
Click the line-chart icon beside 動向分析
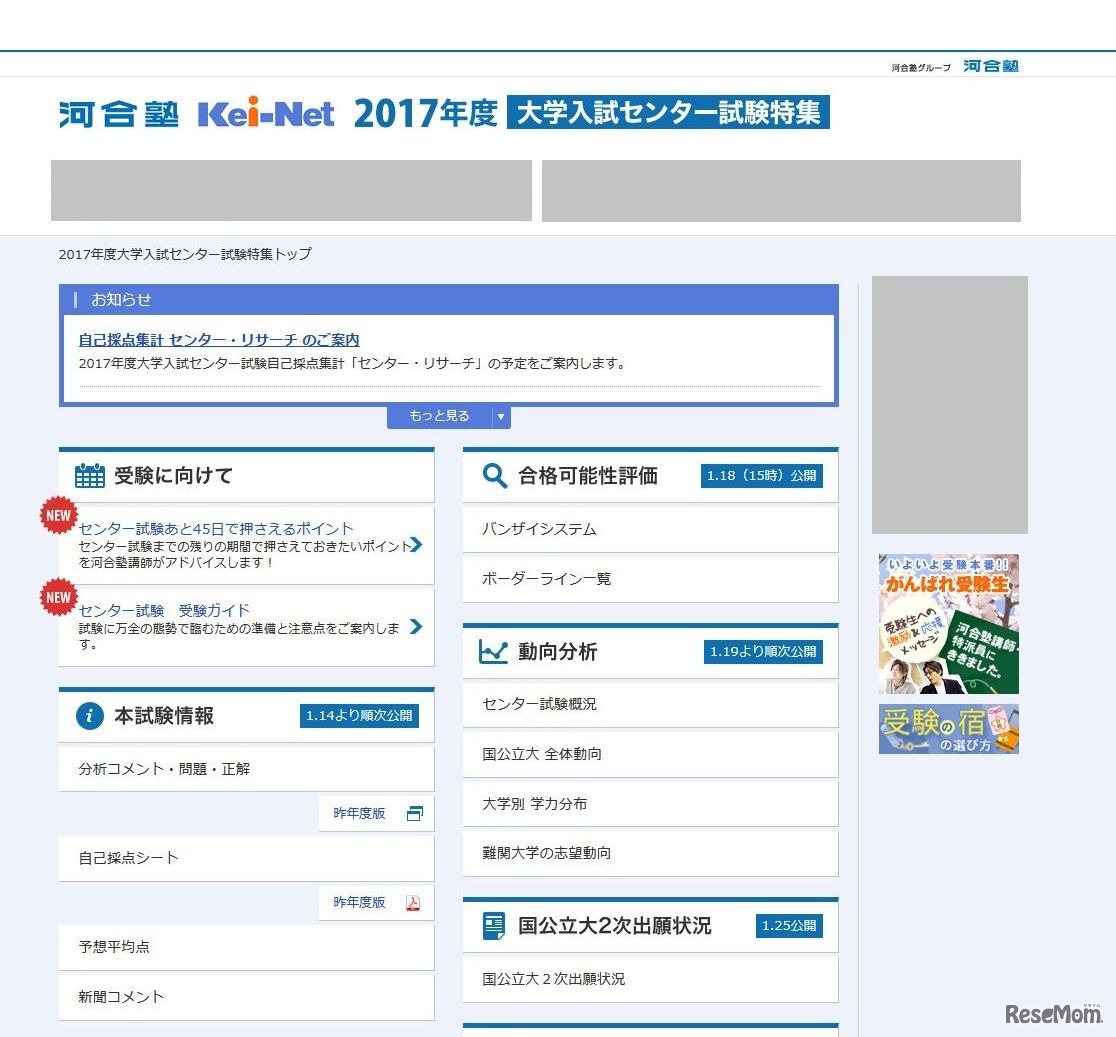click(x=493, y=651)
